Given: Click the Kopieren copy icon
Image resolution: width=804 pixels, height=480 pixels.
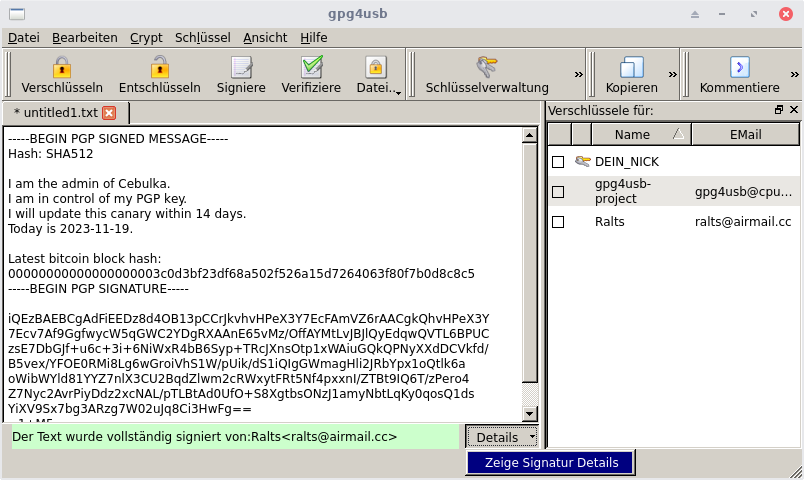Looking at the screenshot, I should click(x=632, y=67).
